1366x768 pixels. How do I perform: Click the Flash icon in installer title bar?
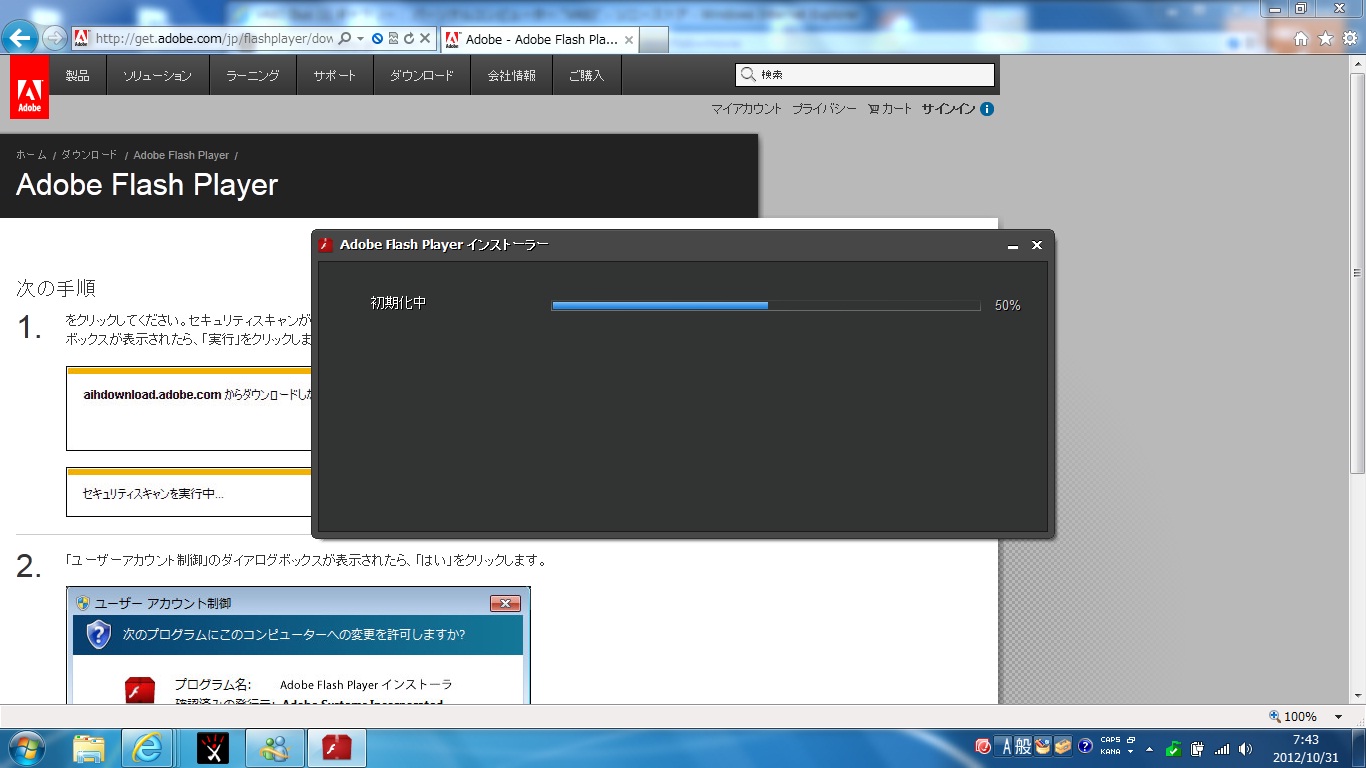[x=326, y=245]
